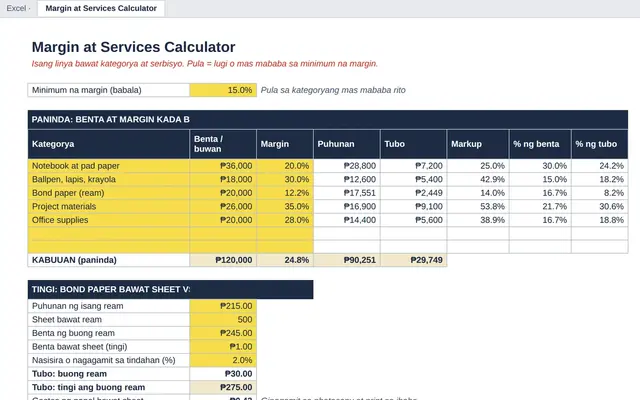Select the Margin at Services Calculator tab
The width and height of the screenshot is (640, 400).
coord(101,8)
